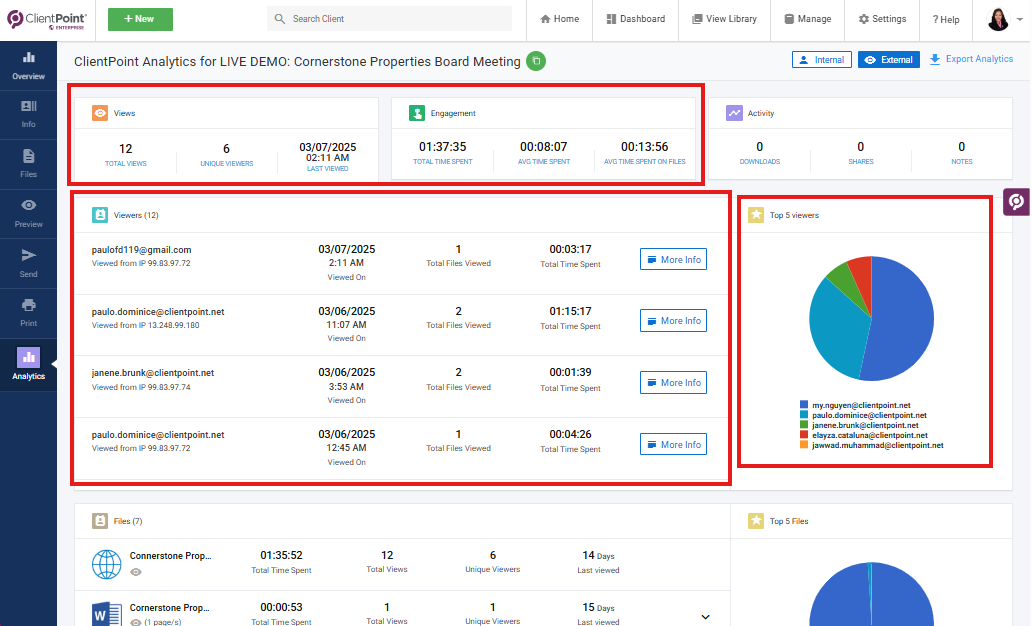Click the green New button

(140, 19)
